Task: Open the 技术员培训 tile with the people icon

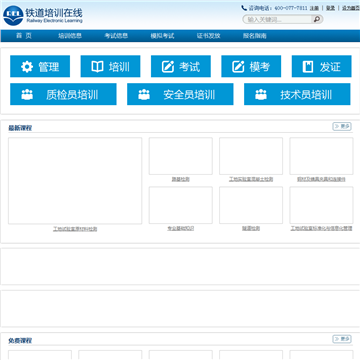Action: coord(297,94)
